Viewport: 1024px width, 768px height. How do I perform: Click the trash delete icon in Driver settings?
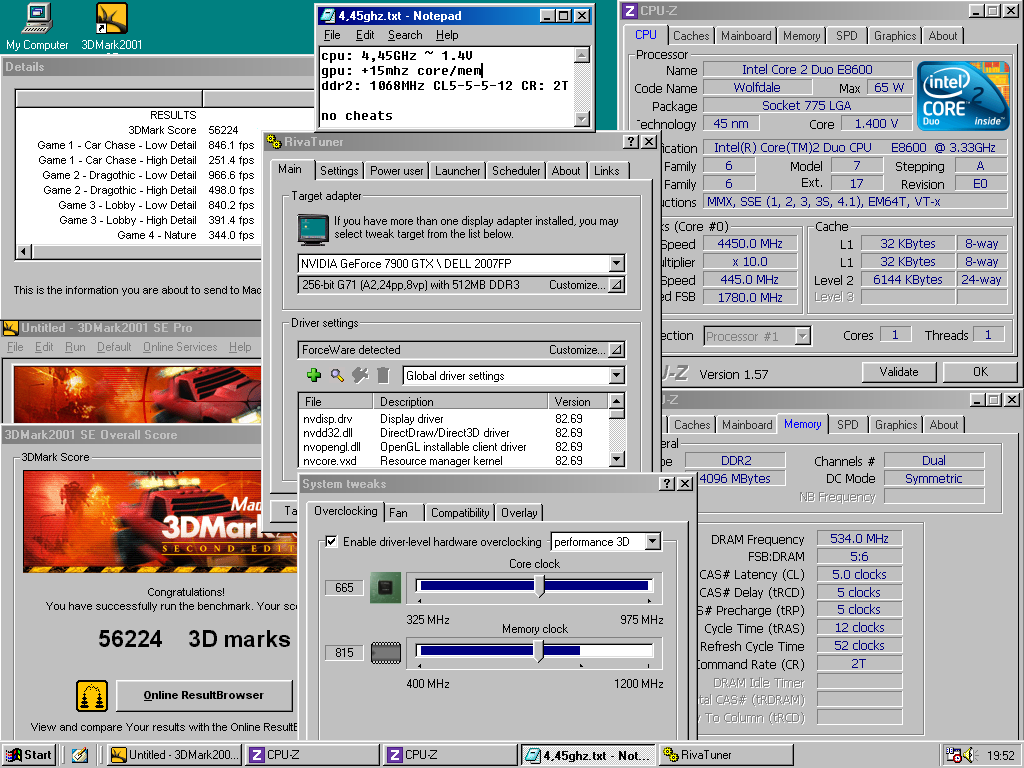point(383,375)
